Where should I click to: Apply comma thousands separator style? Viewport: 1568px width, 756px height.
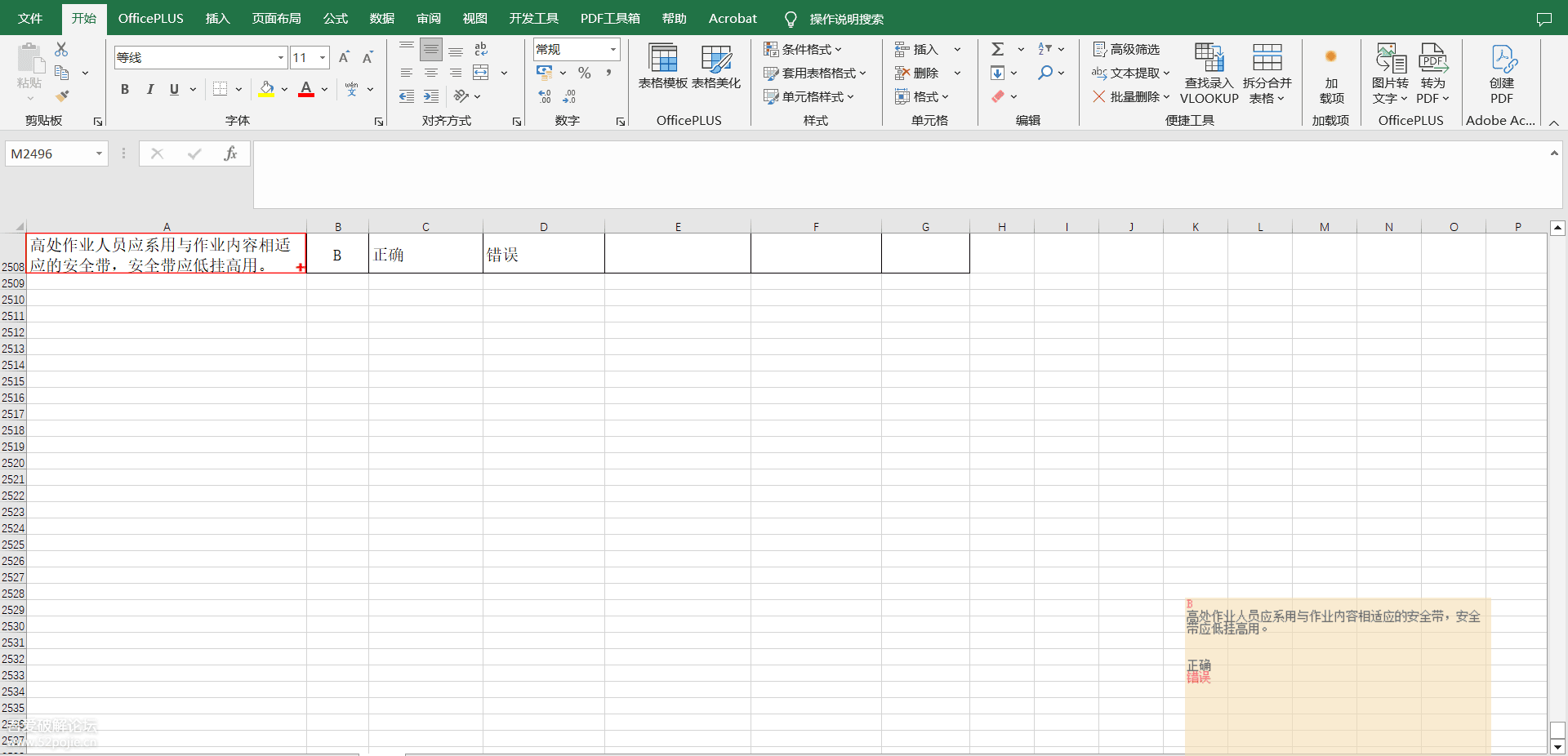point(608,73)
